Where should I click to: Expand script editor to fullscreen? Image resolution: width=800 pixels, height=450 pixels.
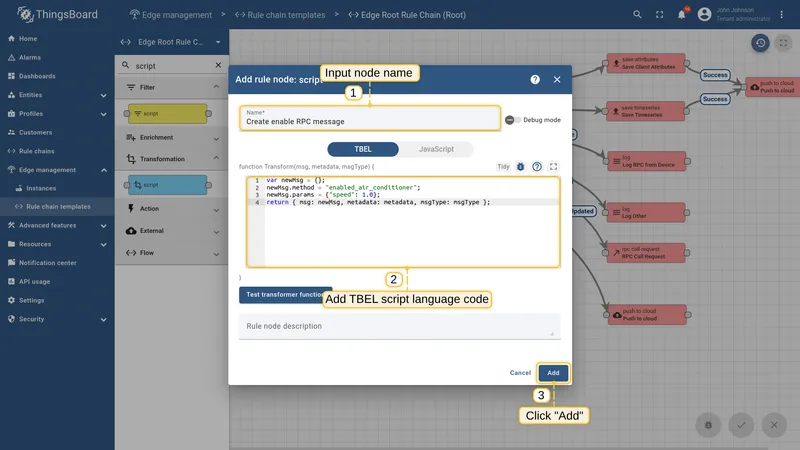pyautogui.click(x=554, y=167)
